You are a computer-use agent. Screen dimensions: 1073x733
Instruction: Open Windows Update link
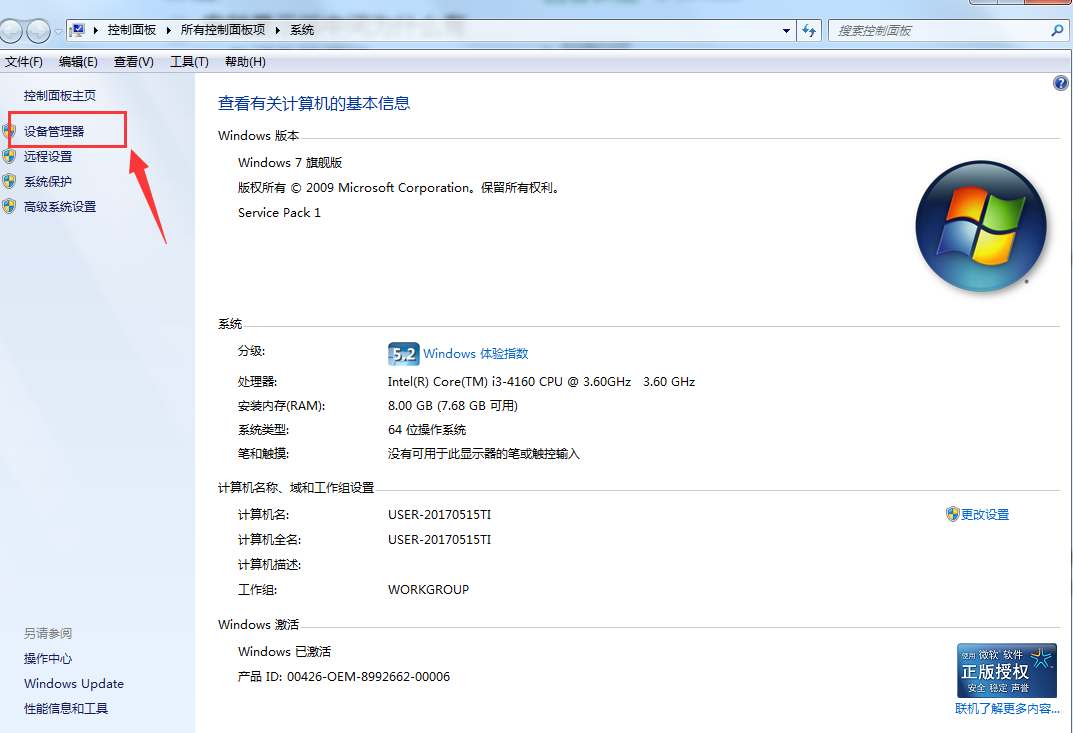[74, 684]
